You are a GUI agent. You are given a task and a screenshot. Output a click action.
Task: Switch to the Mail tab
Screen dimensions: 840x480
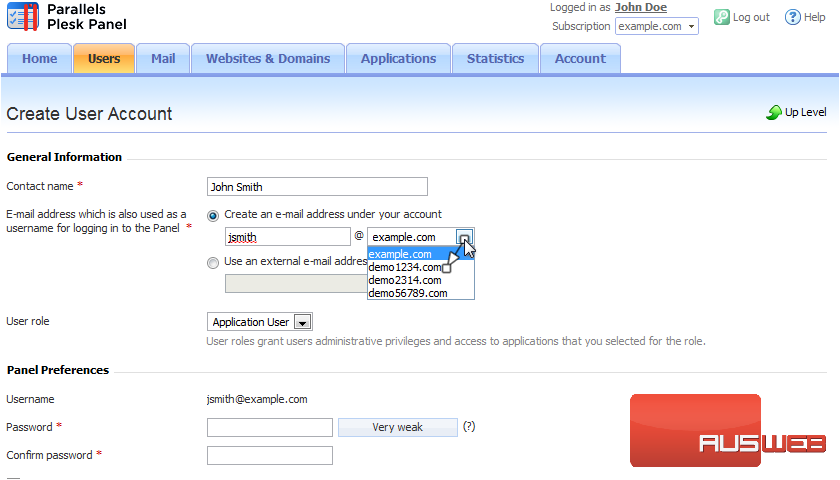pyautogui.click(x=163, y=58)
